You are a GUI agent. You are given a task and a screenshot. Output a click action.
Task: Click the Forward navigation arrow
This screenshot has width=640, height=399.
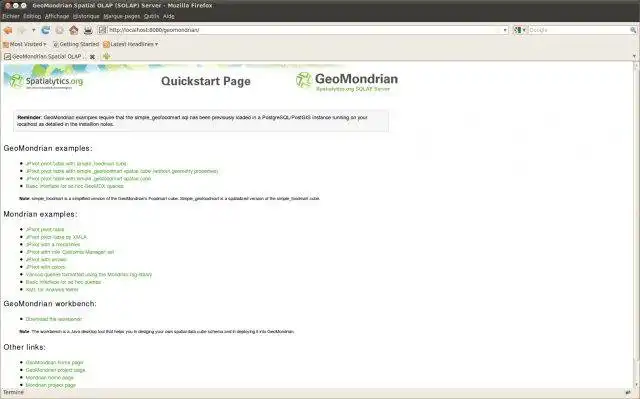(22, 30)
